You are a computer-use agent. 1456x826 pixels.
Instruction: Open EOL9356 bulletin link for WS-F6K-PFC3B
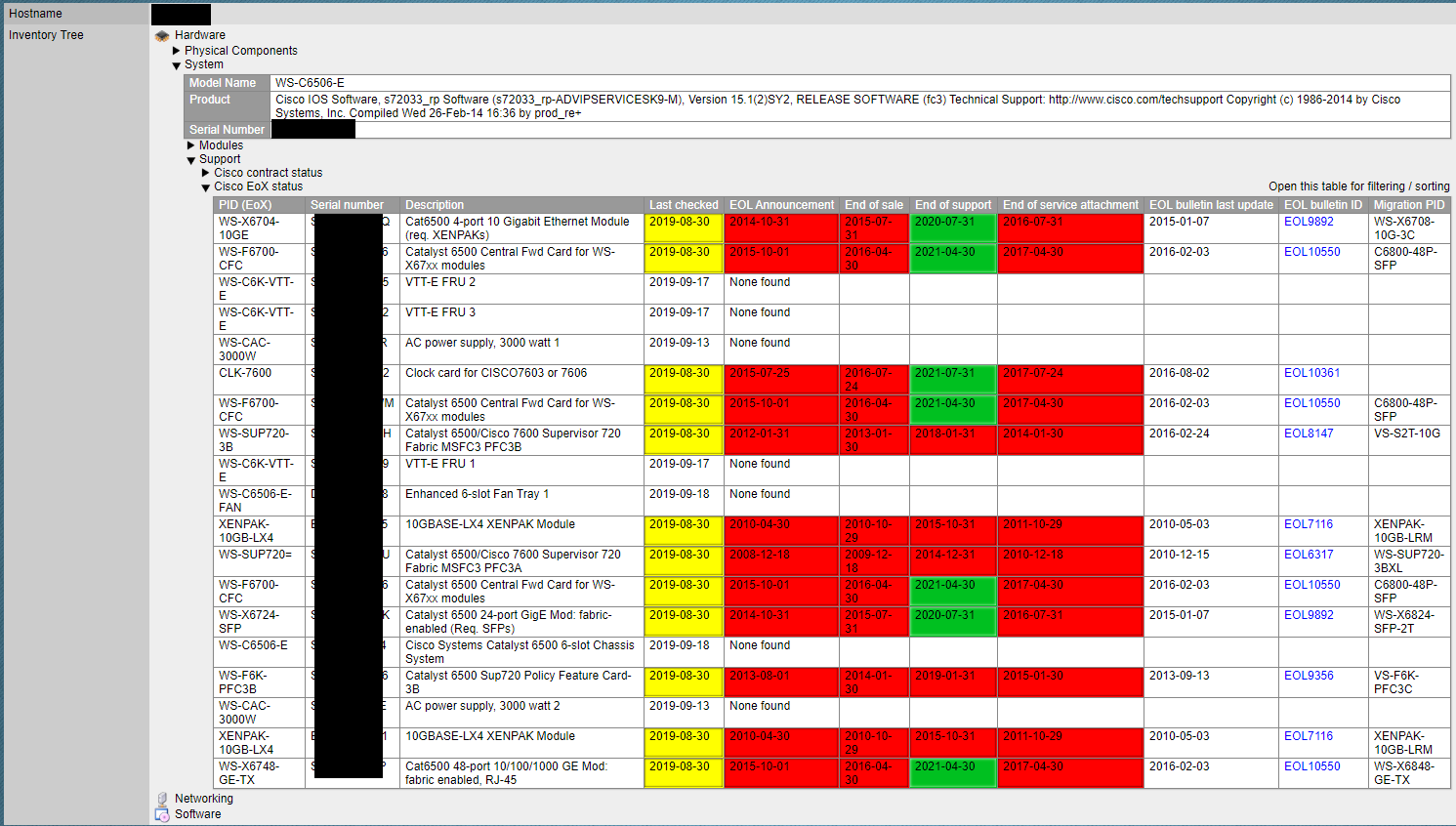point(1309,676)
